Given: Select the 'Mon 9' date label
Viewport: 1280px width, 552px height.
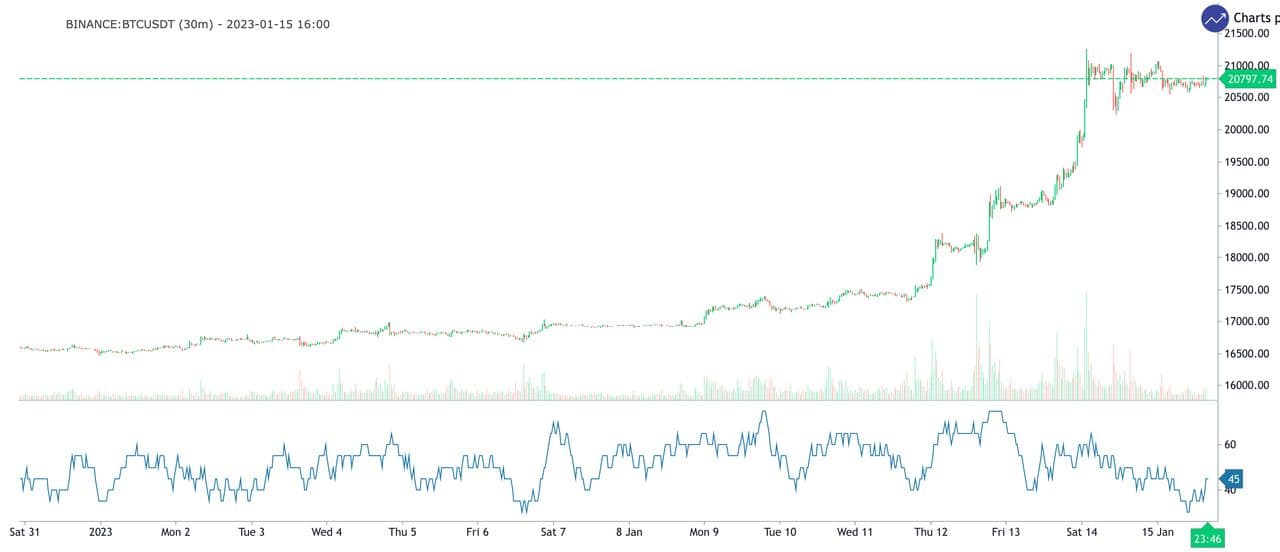Looking at the screenshot, I should point(704,532).
